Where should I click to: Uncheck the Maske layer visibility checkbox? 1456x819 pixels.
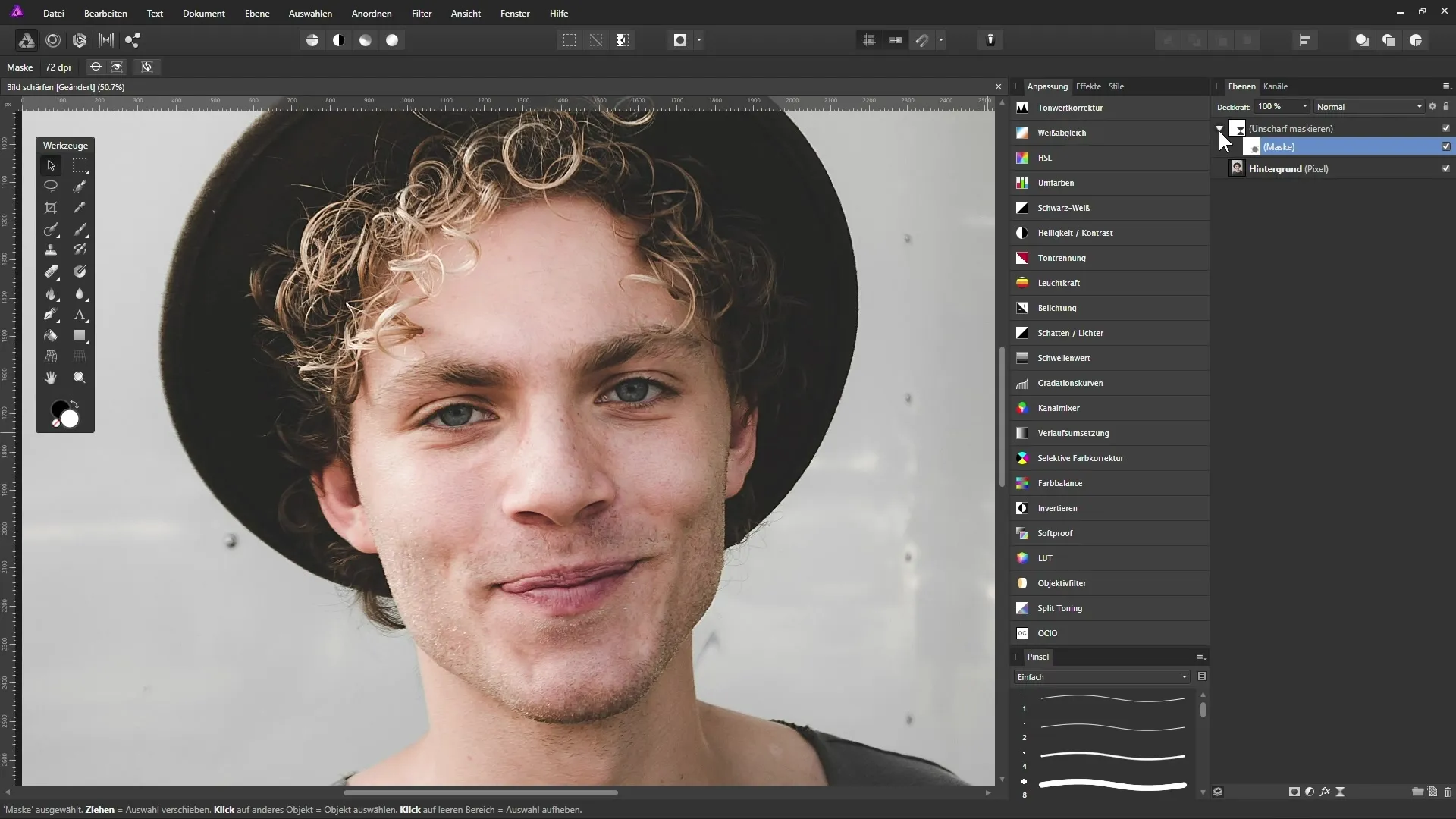point(1445,147)
